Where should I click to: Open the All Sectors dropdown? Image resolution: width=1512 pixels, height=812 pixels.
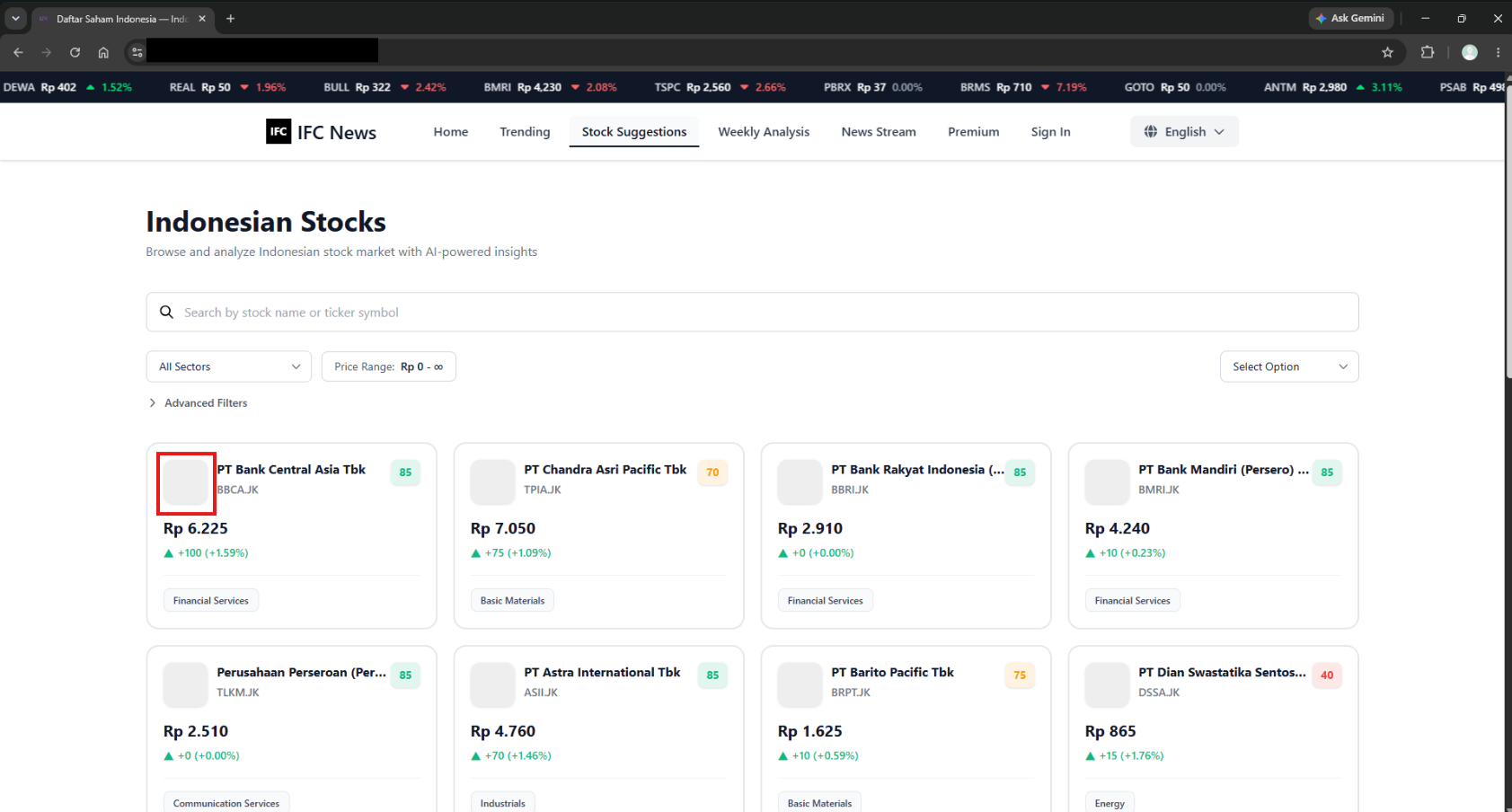(229, 366)
